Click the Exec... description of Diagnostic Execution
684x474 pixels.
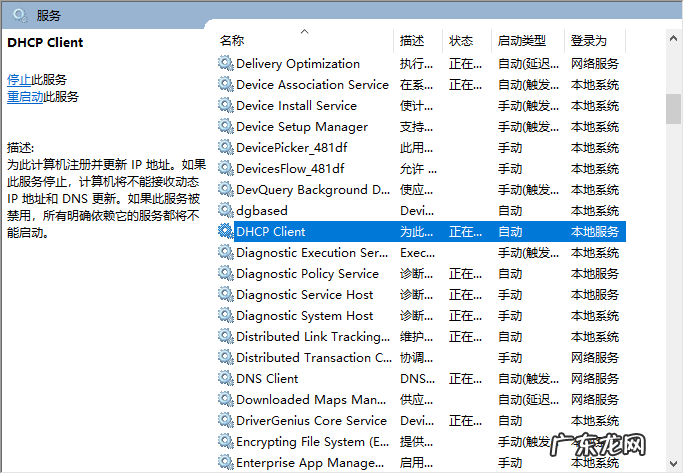(417, 252)
